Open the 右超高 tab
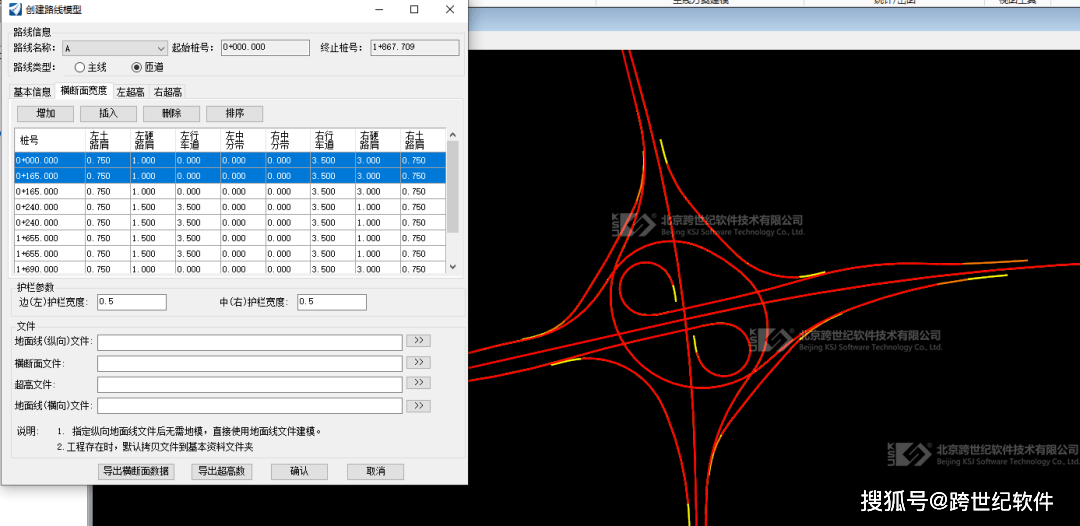1080x526 pixels. tap(167, 92)
